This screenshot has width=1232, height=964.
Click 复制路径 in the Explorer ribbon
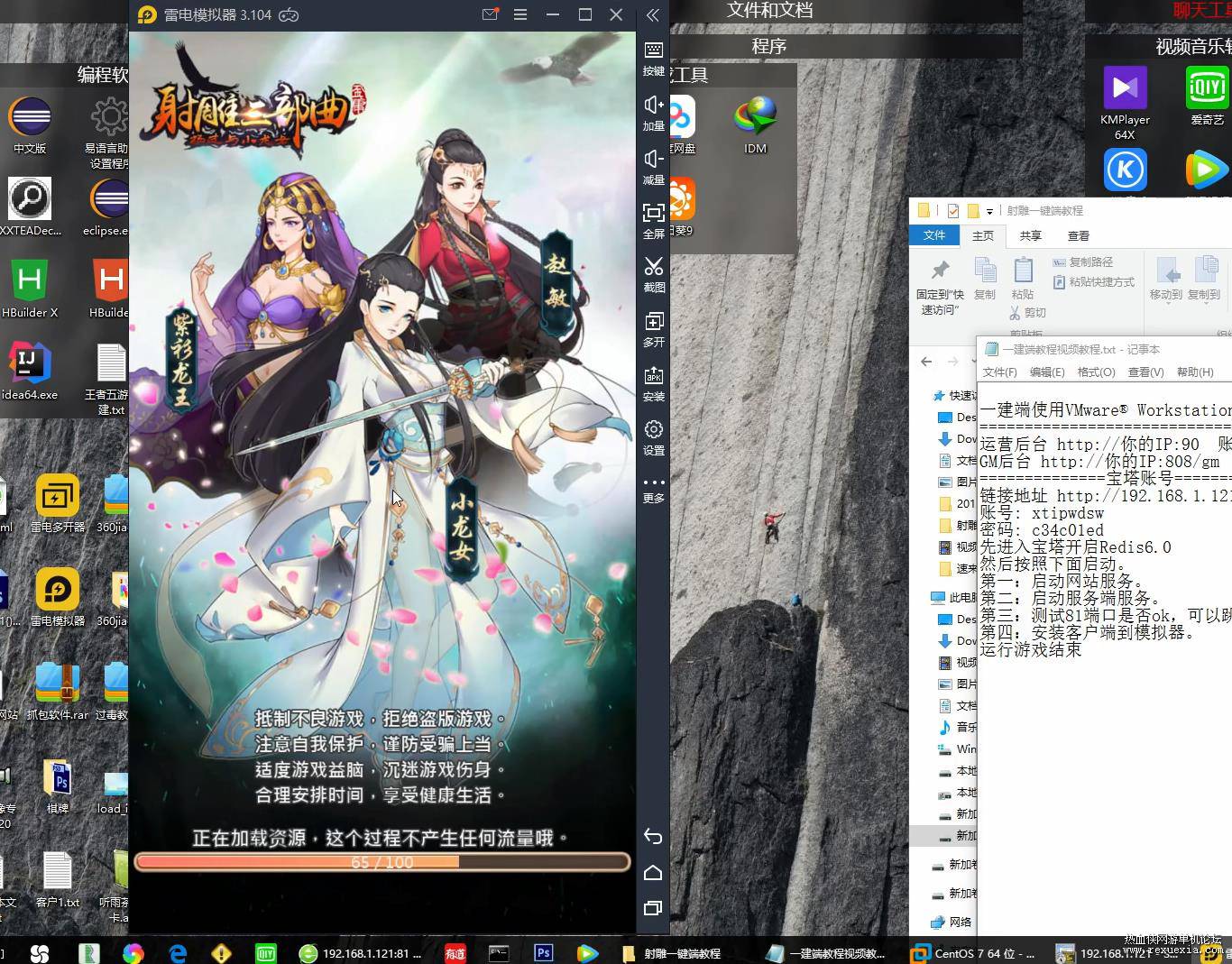[1082, 262]
